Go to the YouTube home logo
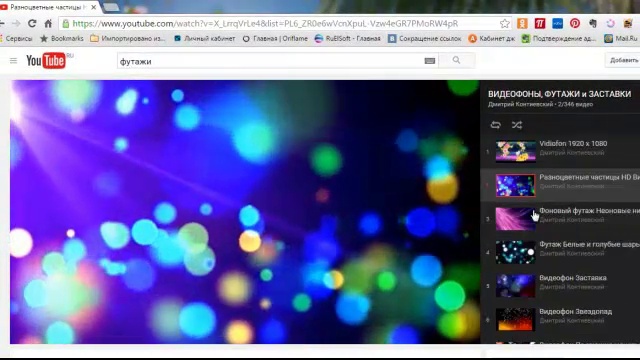Viewport: 640px width, 360px height. click(46, 60)
